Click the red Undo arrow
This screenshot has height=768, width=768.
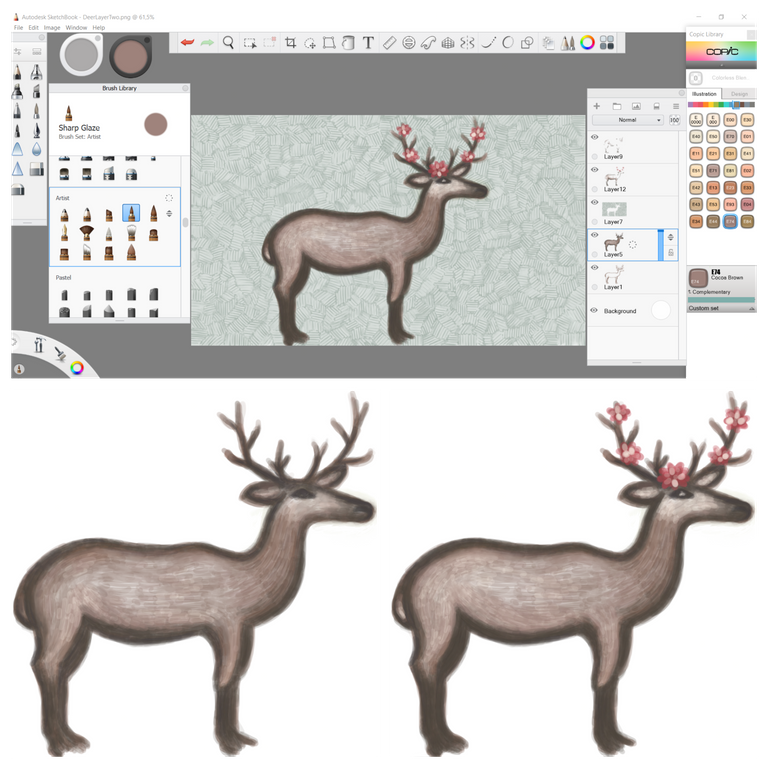(187, 43)
